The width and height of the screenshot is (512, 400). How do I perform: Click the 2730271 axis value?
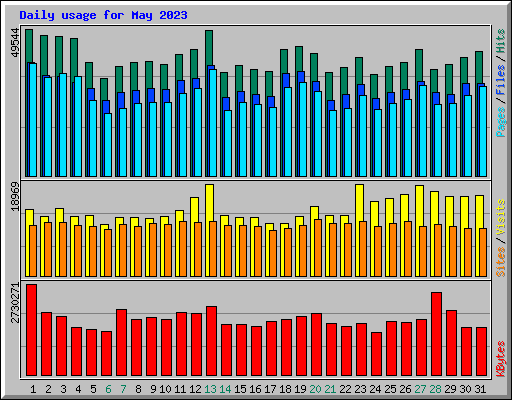[x=15, y=303]
